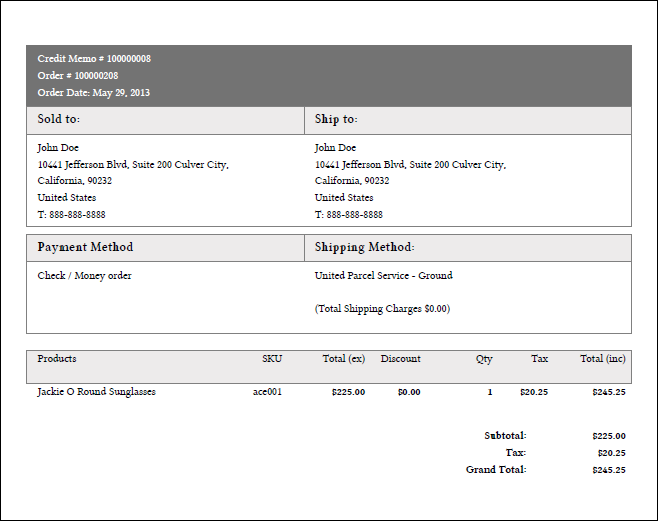
Task: Click the Grand Total amount $245.25
Action: tap(609, 470)
